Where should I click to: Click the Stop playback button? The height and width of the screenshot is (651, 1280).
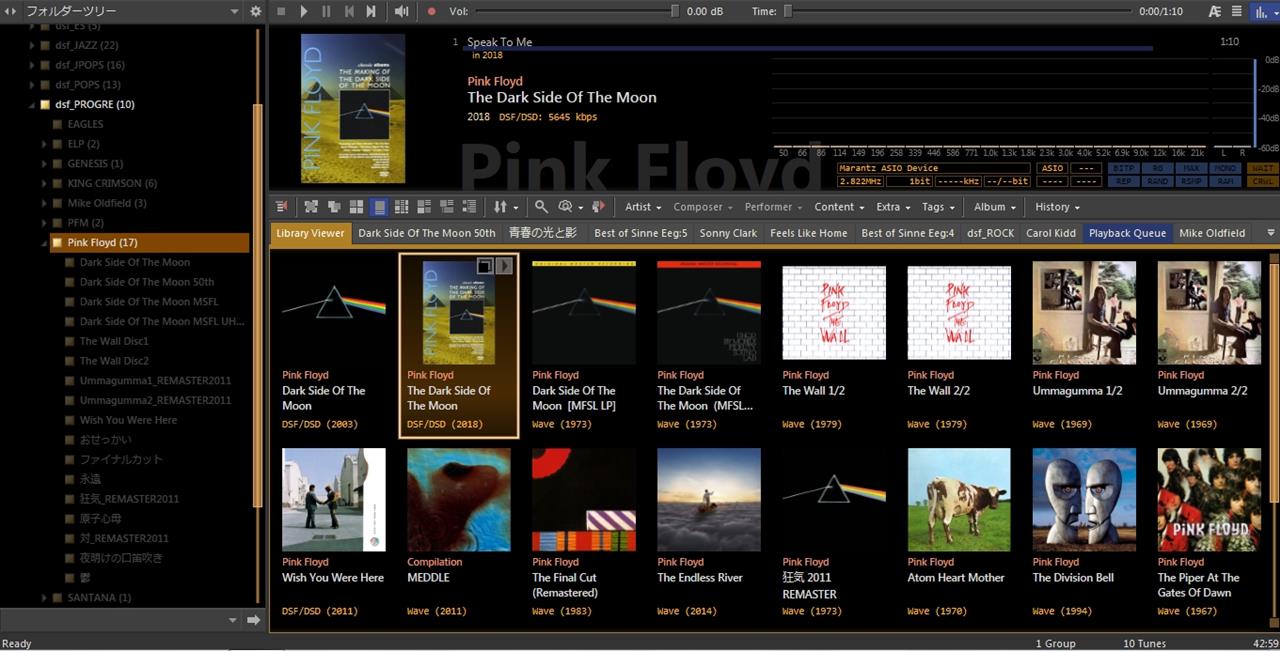[x=281, y=11]
